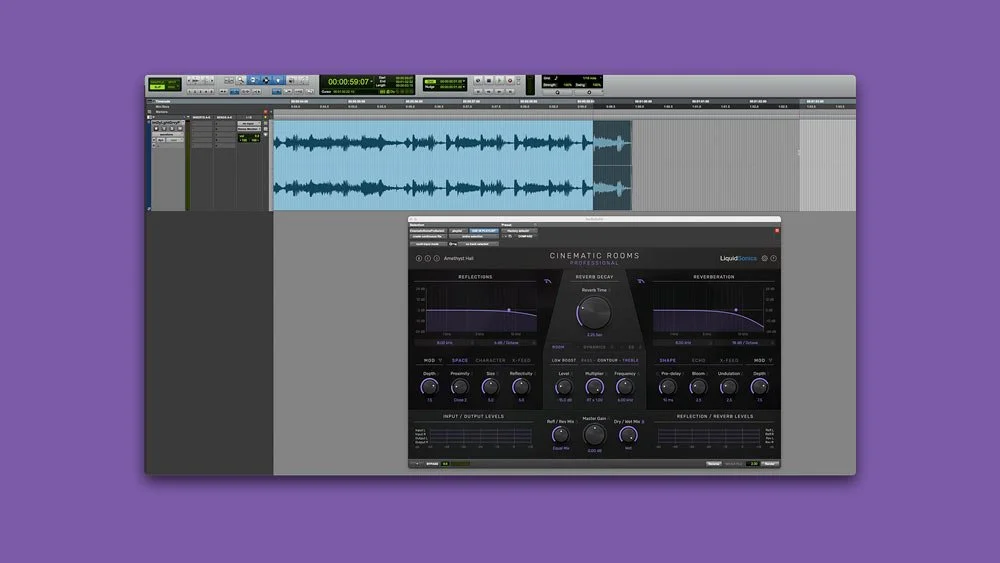Select the Trim tool in Pro Tools toolbar
The width and height of the screenshot is (1000, 563).
[253, 80]
